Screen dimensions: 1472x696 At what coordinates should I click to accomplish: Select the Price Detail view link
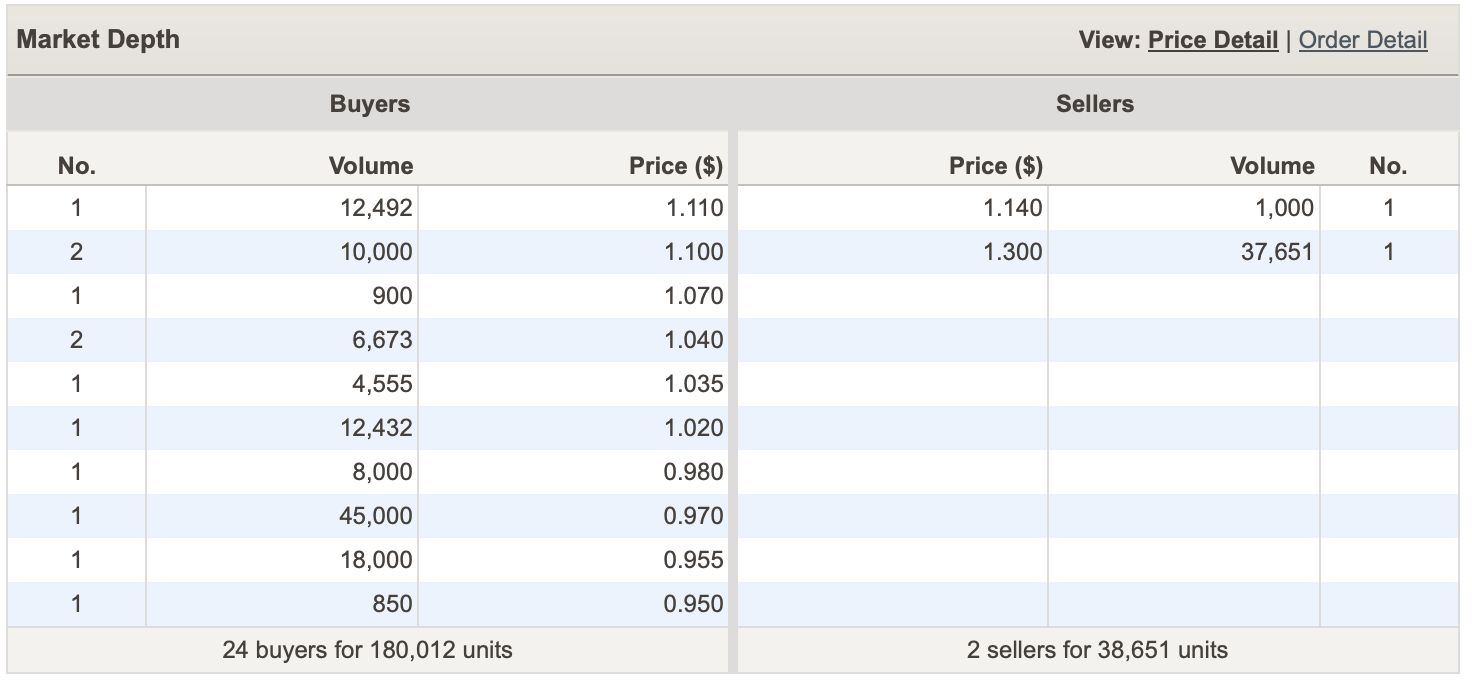1212,40
